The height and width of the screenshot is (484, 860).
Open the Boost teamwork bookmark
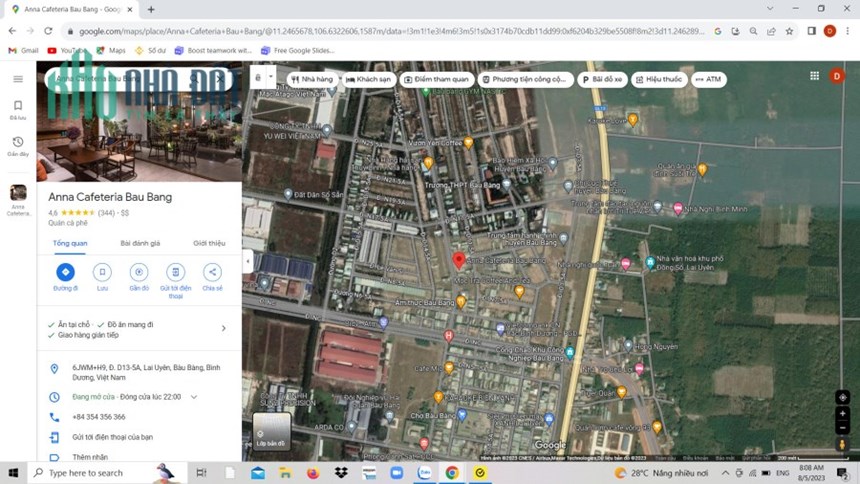coord(213,50)
